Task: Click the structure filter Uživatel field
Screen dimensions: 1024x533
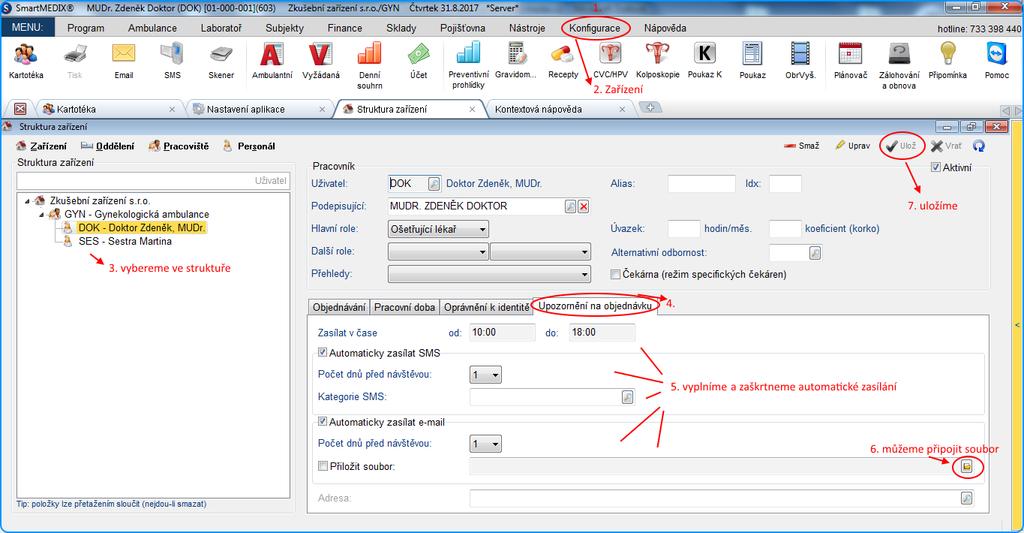Action: [x=153, y=180]
